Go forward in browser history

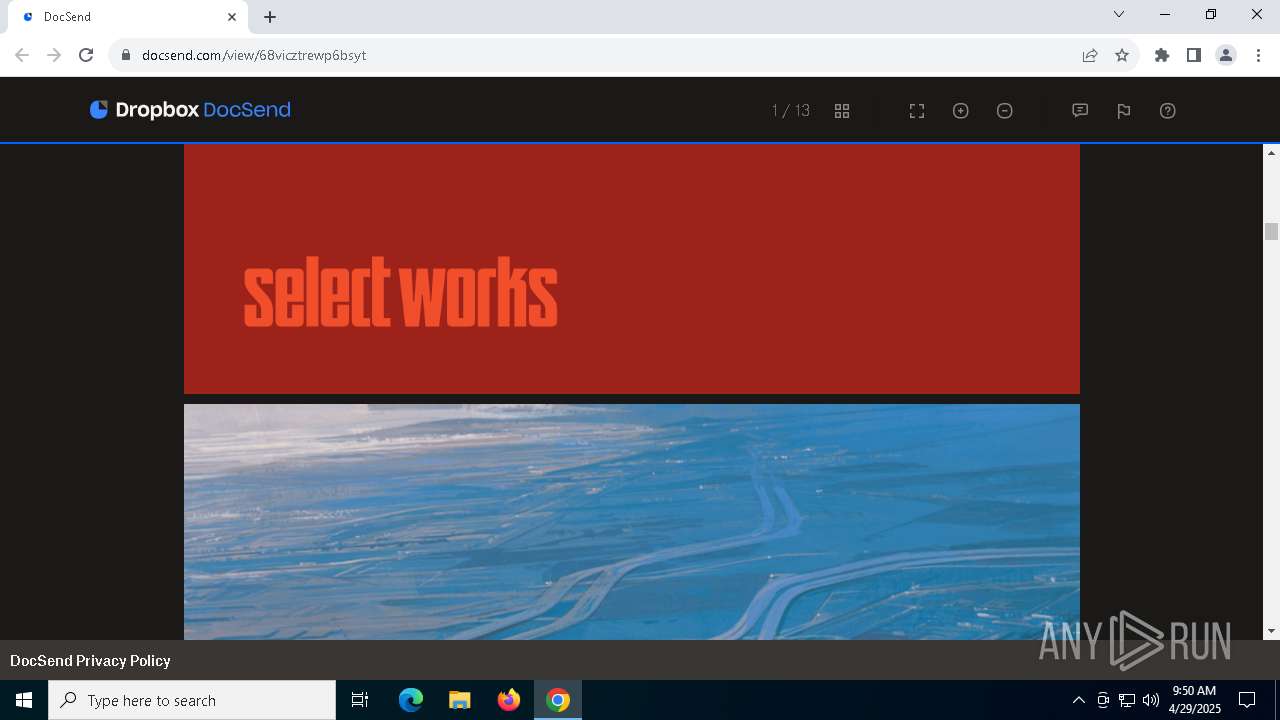(x=54, y=55)
